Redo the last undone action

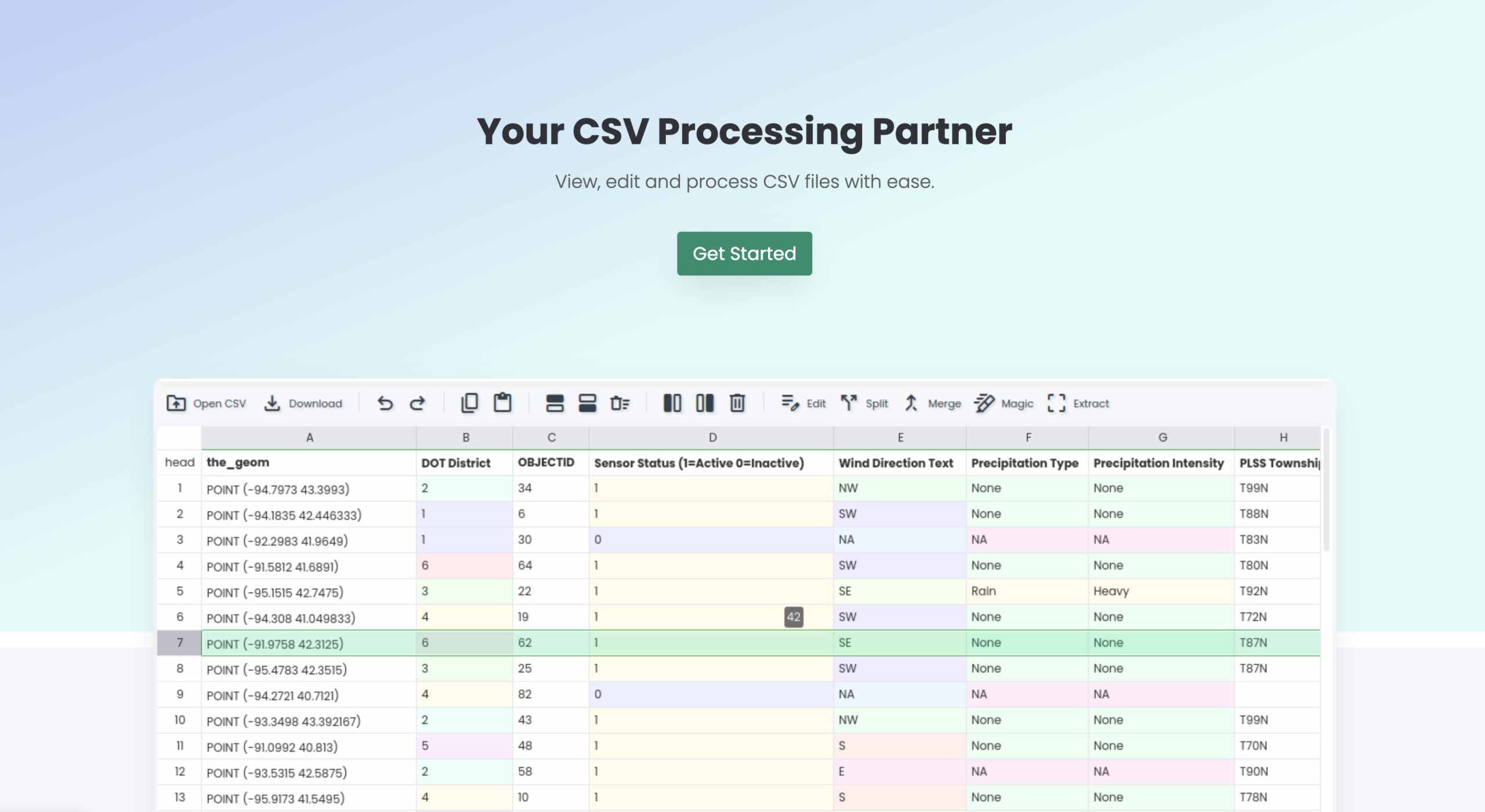[418, 403]
